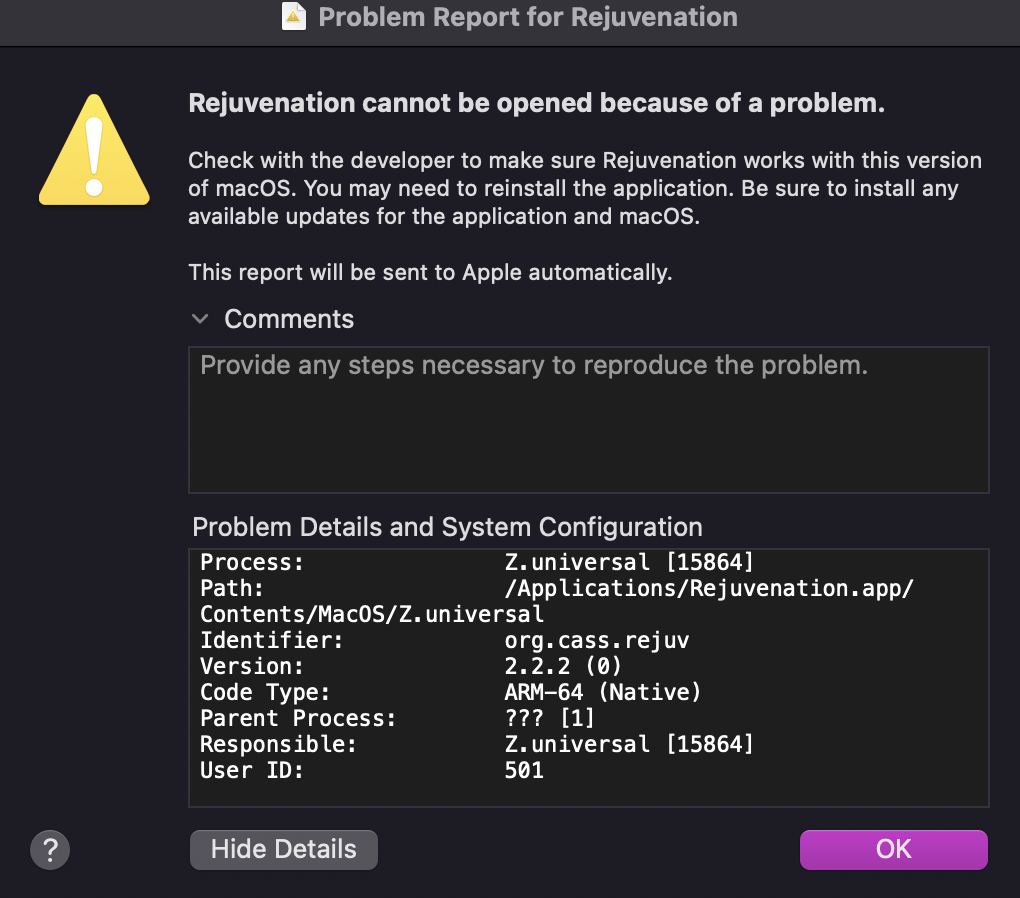This screenshot has width=1020, height=898.
Task: Confirm the dialog with OK
Action: coord(893,849)
